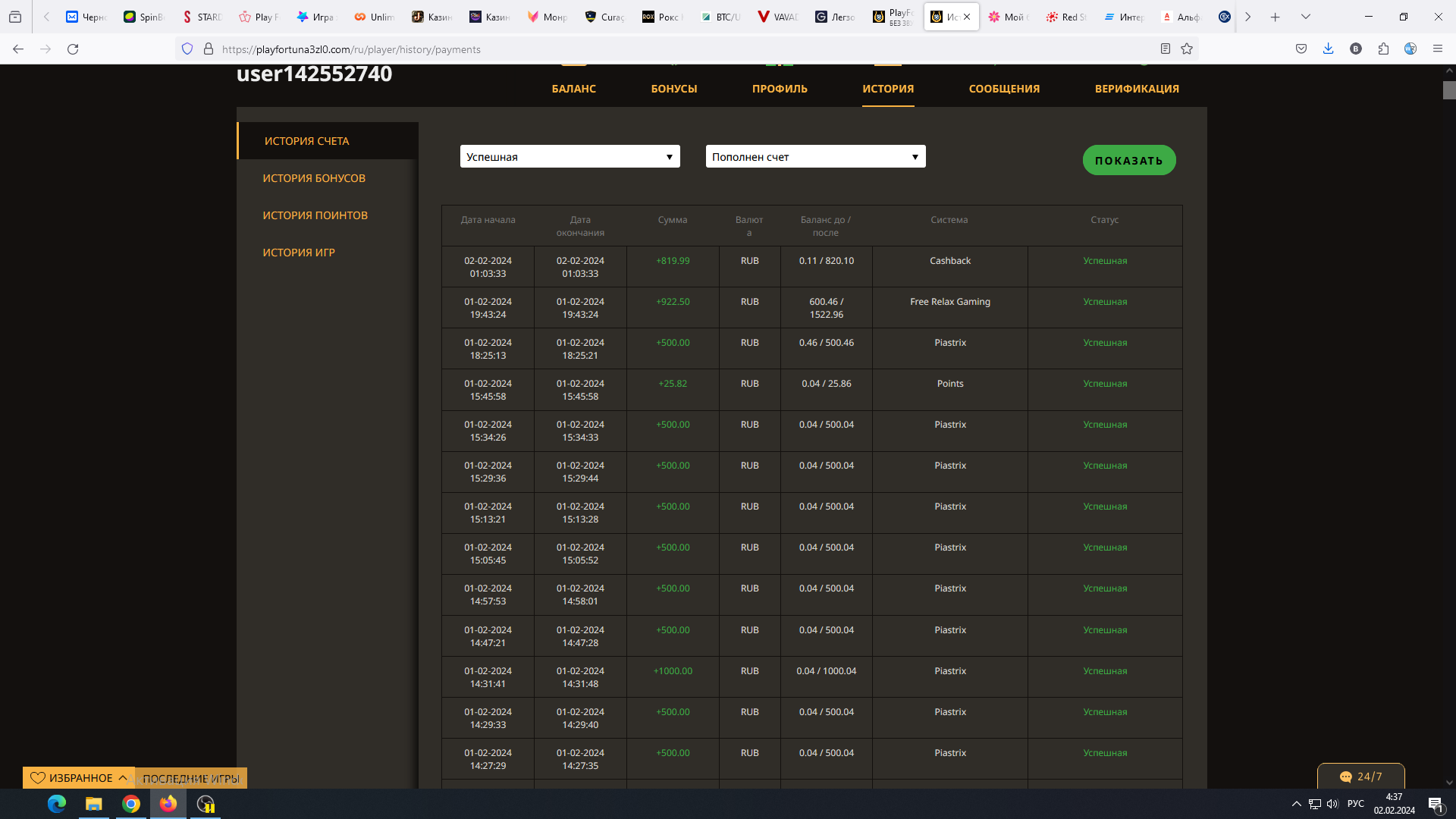The image size is (1456, 819).
Task: Click the shield tracking protection icon
Action: (x=187, y=49)
